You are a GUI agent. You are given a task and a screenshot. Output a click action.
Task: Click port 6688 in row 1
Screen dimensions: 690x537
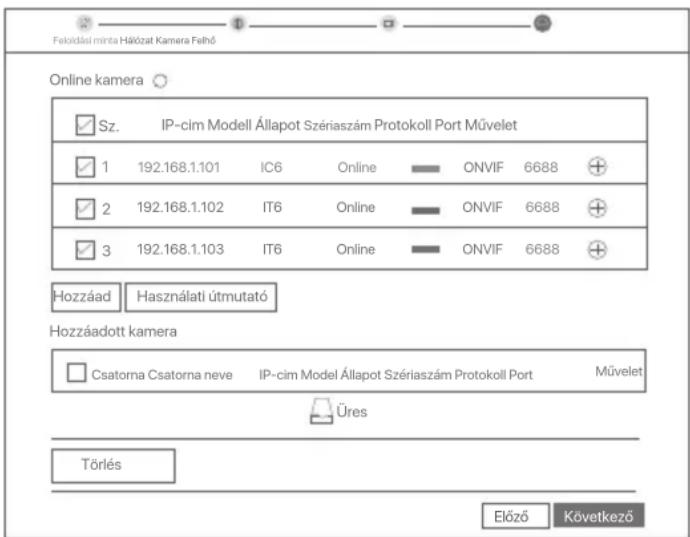pyautogui.click(x=541, y=167)
